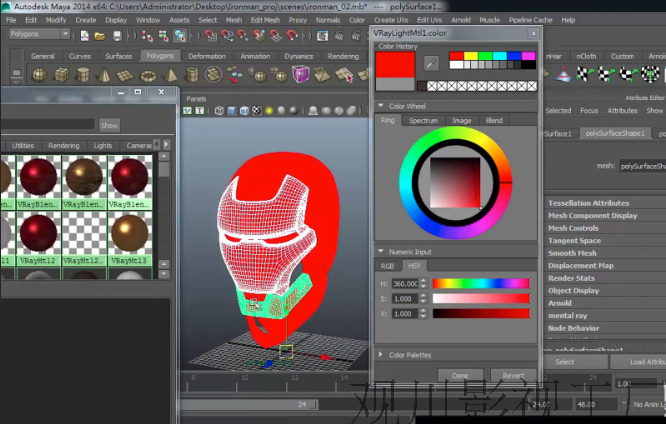666x424 pixels.
Task: Click the planar mapping checker flag icon
Action: pos(585,75)
